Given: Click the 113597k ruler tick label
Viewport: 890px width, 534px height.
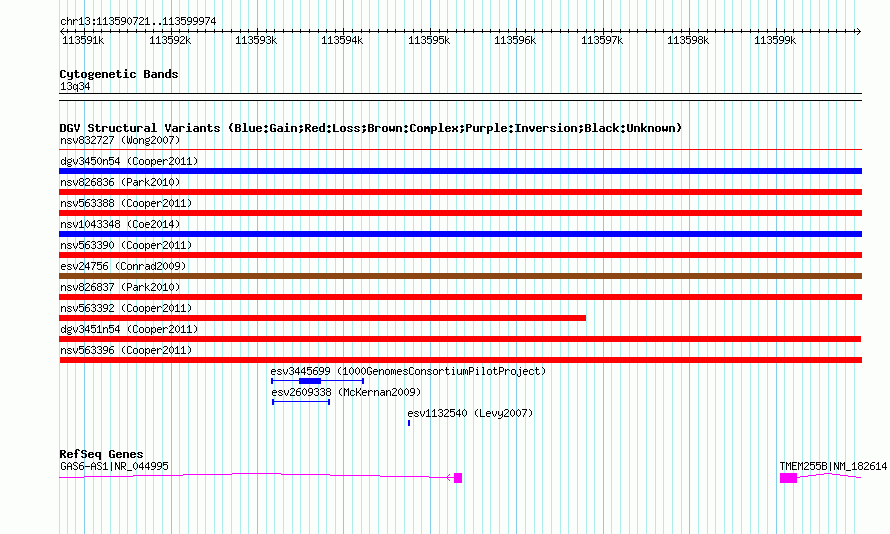Looking at the screenshot, I should coord(602,40).
